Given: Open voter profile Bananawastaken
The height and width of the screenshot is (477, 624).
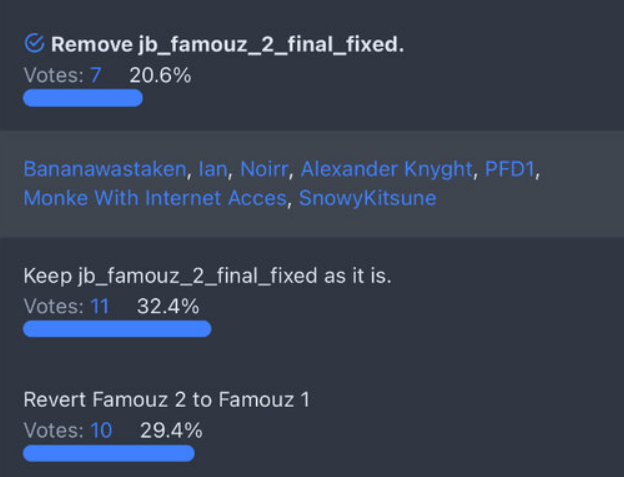Looking at the screenshot, I should 105,168.
